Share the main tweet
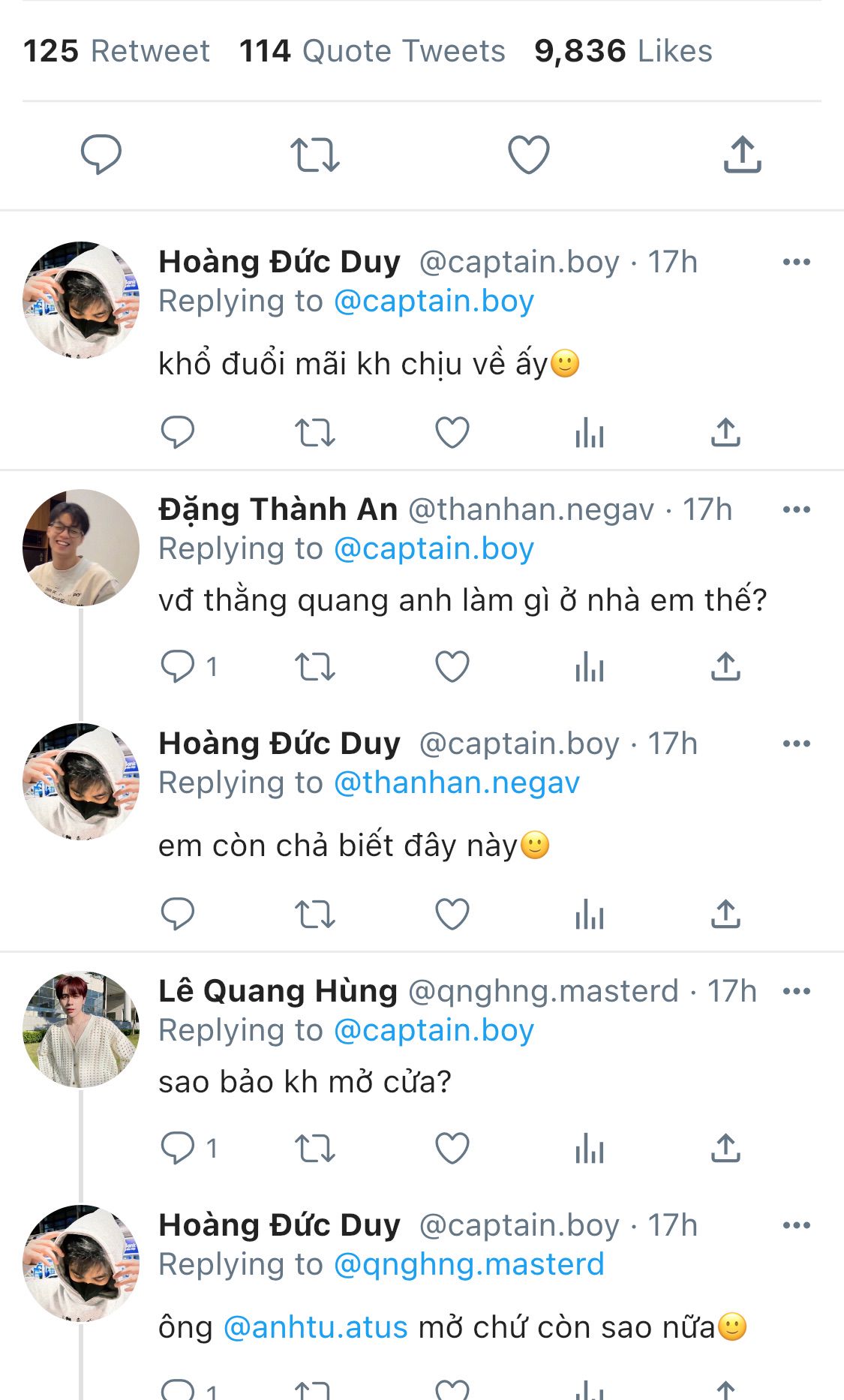The width and height of the screenshot is (844, 1400). point(742,155)
